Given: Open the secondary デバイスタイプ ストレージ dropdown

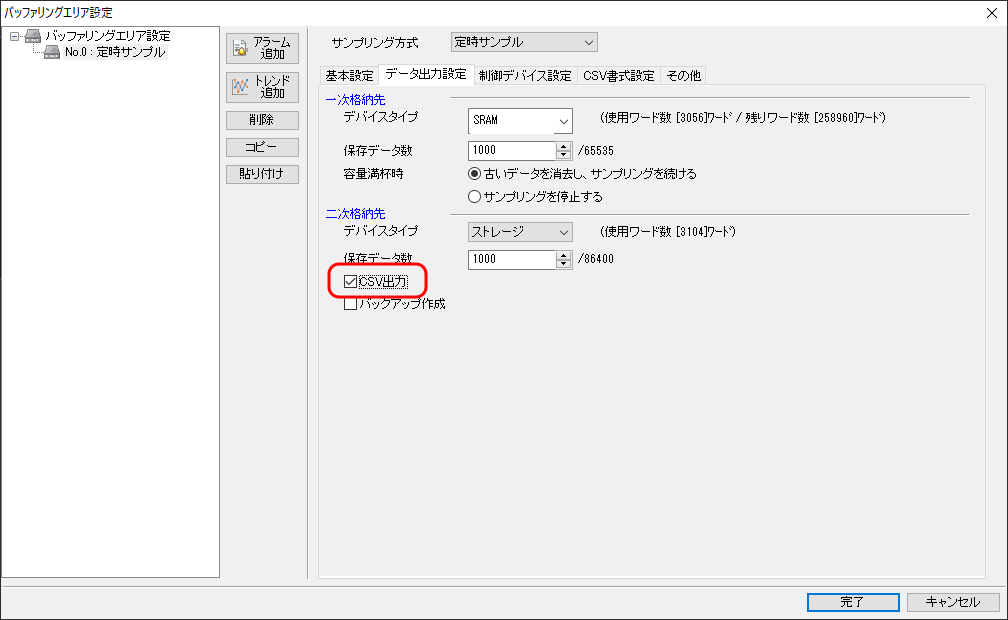Looking at the screenshot, I should tap(520, 232).
